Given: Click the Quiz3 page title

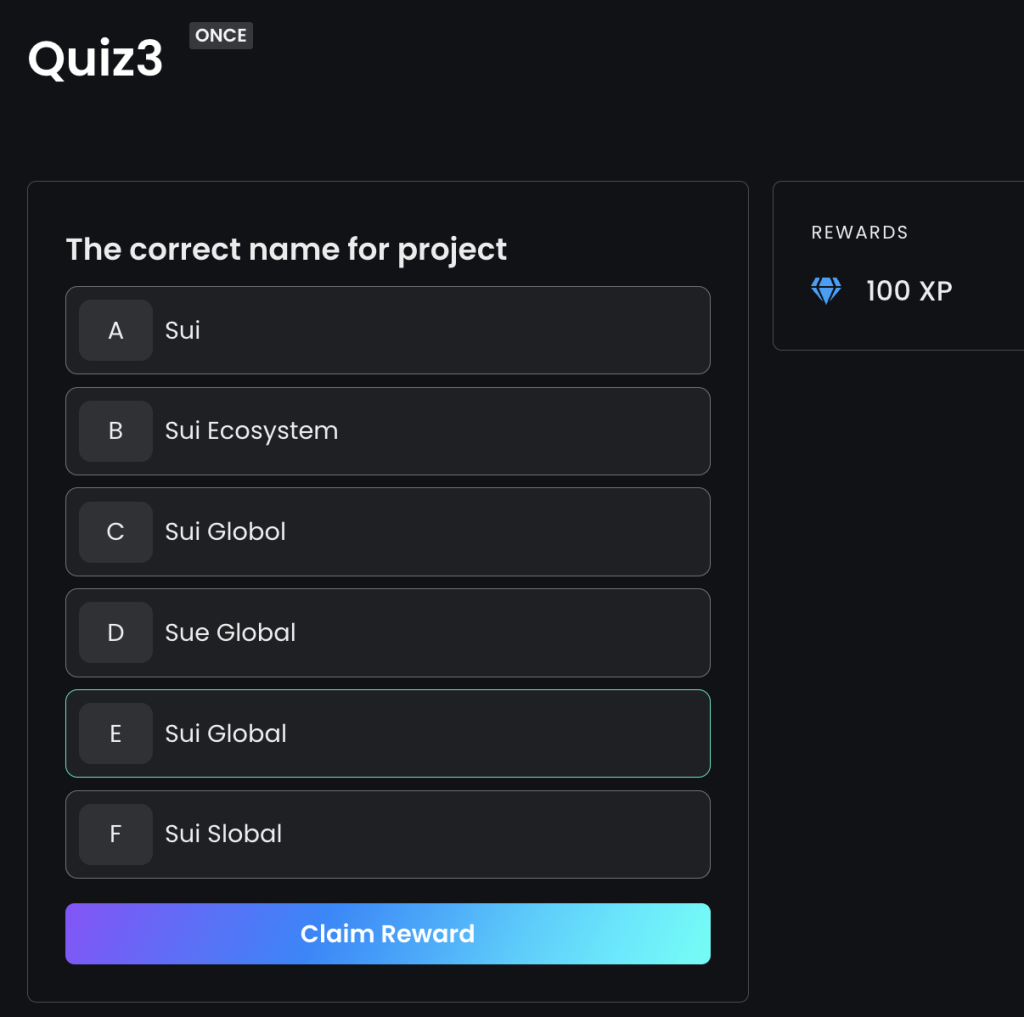Looking at the screenshot, I should (95, 59).
